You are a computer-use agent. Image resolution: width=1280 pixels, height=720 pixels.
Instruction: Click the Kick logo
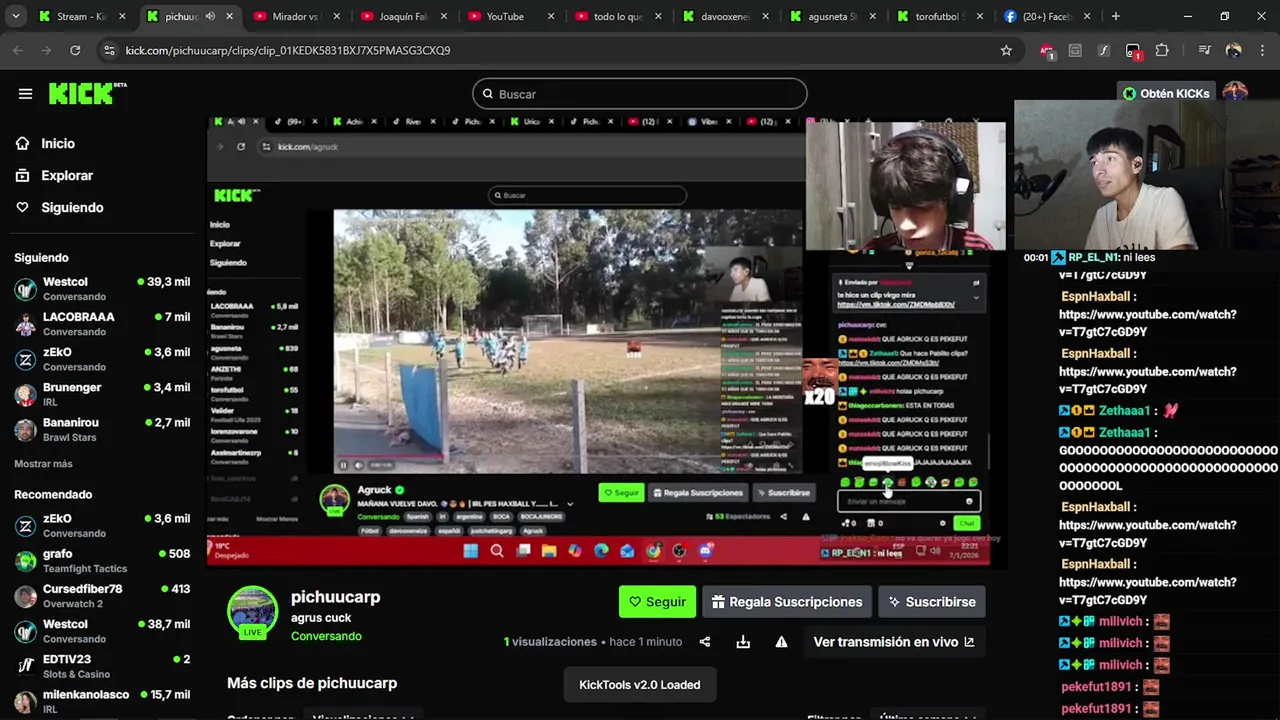[x=88, y=93]
